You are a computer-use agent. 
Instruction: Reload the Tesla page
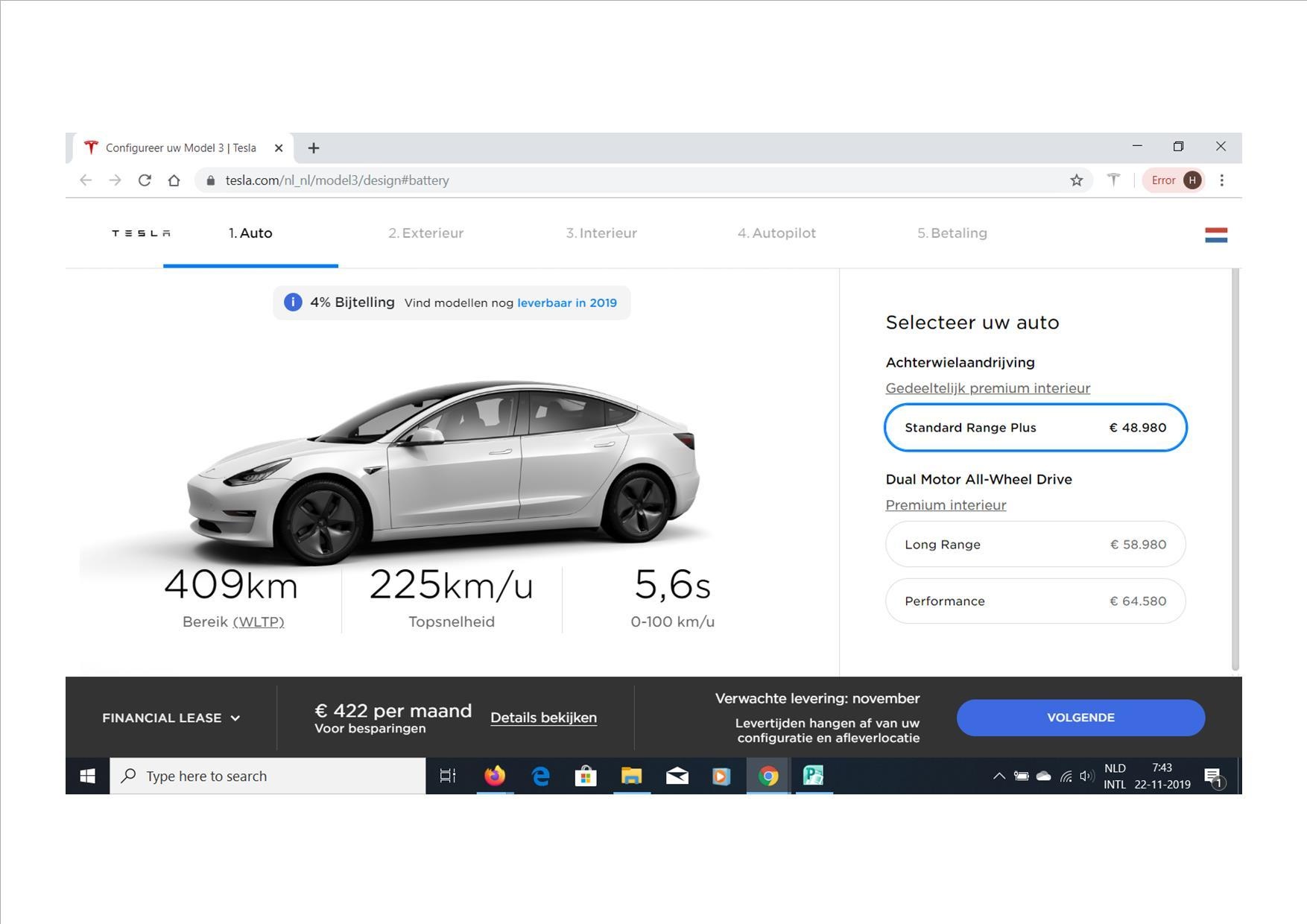pyautogui.click(x=145, y=180)
